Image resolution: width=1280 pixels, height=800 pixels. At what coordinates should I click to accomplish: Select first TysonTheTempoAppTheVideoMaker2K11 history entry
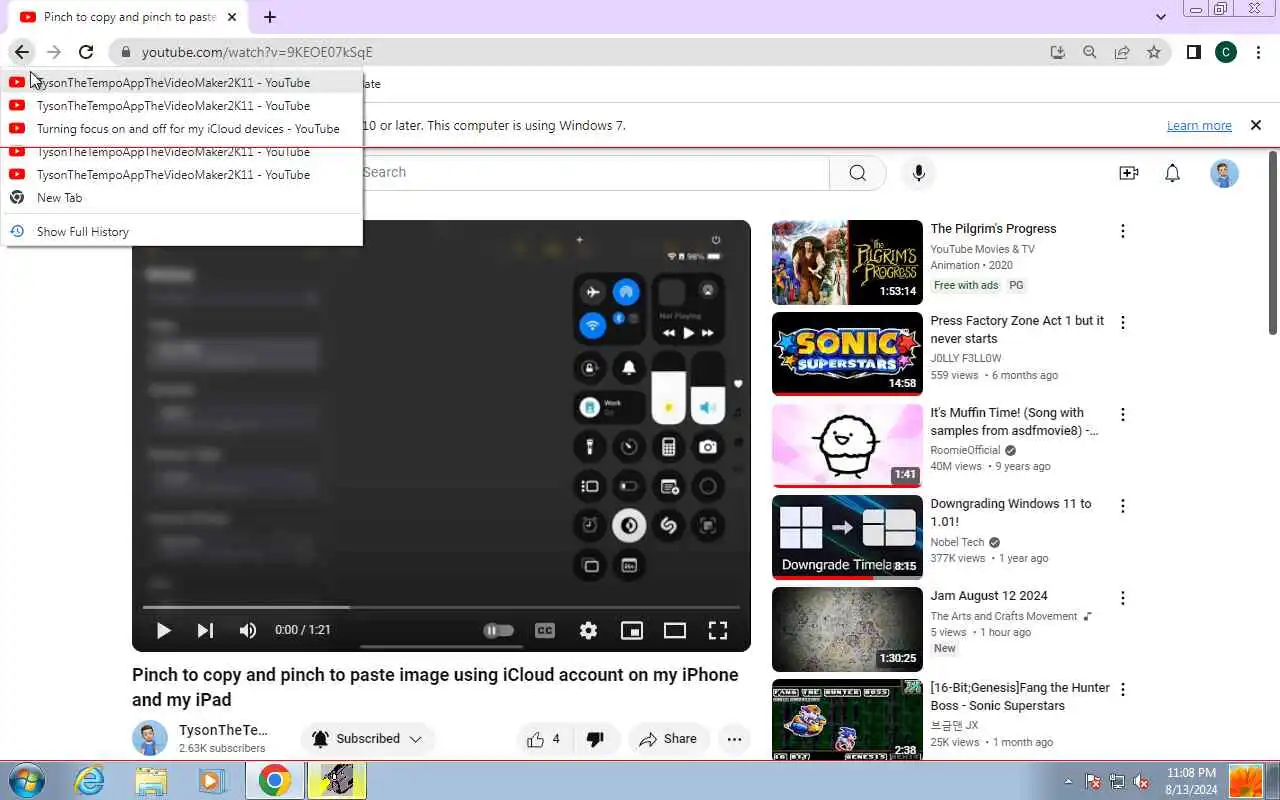tap(182, 82)
